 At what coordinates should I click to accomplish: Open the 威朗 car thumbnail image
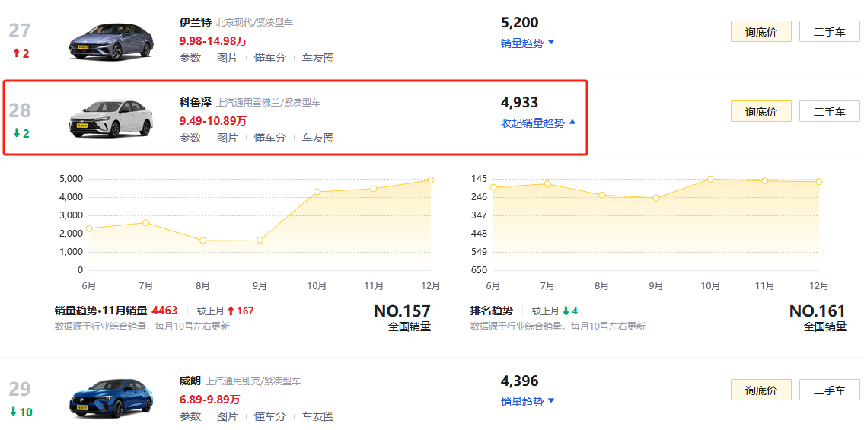(111, 401)
